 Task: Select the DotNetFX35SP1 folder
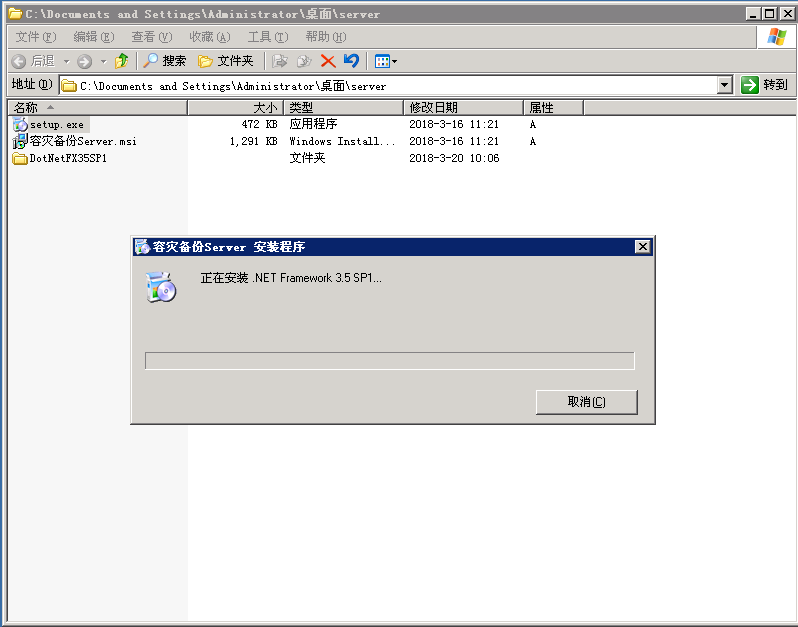tap(67, 159)
